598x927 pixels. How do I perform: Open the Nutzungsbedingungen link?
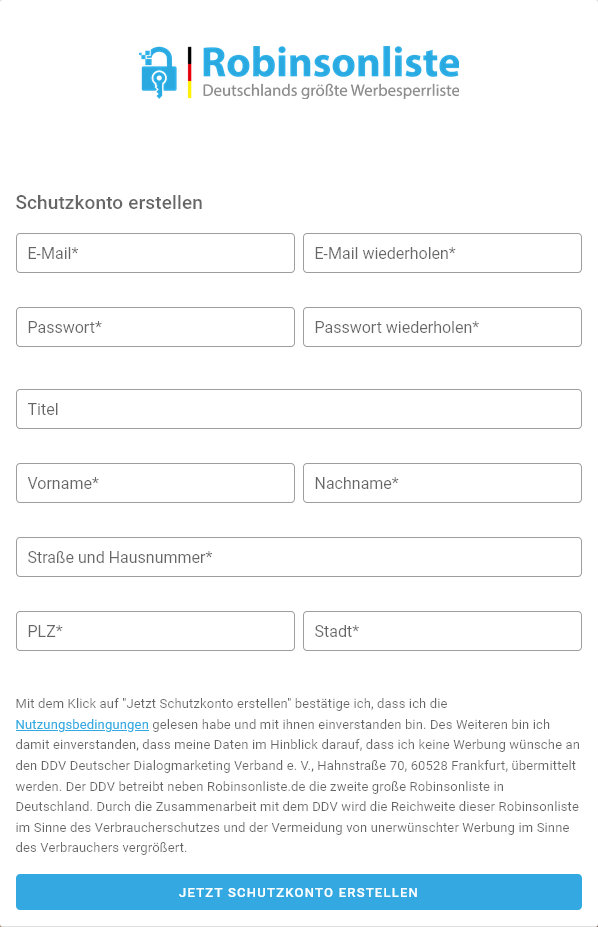pos(81,724)
